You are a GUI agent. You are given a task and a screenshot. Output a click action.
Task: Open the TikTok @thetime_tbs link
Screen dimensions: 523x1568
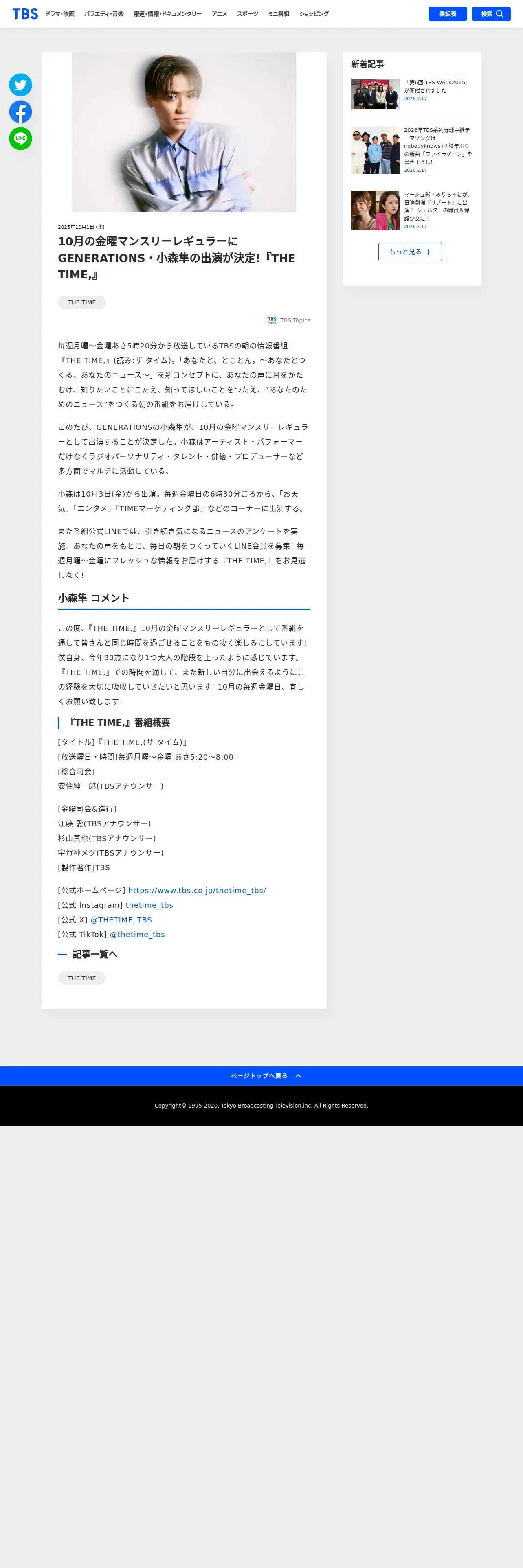pos(137,934)
